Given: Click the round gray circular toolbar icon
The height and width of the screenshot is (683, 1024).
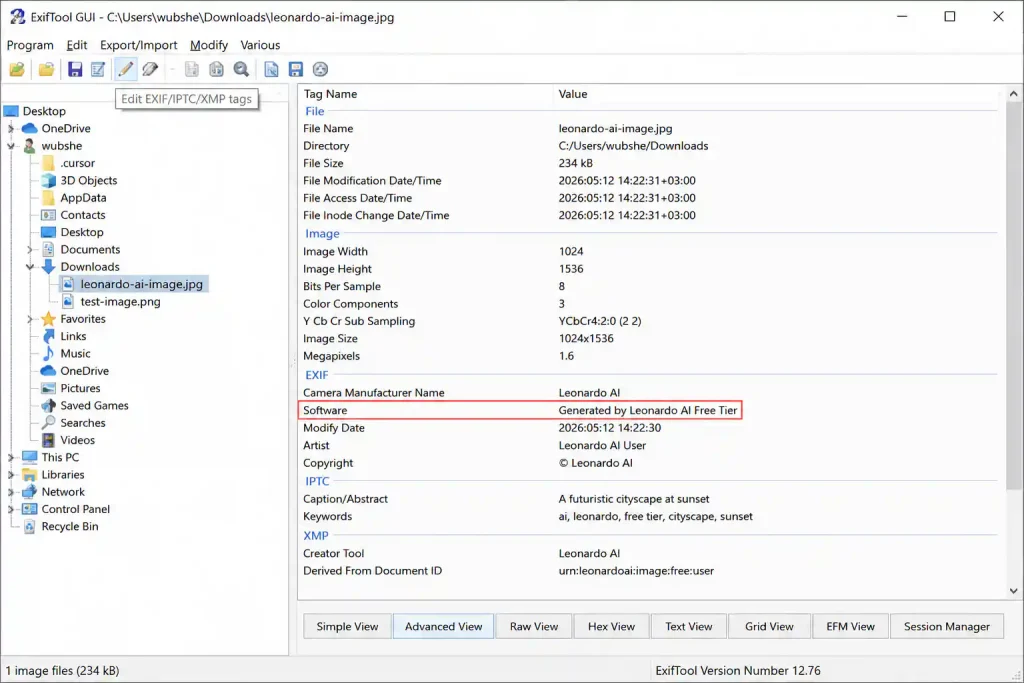Looking at the screenshot, I should pyautogui.click(x=320, y=69).
